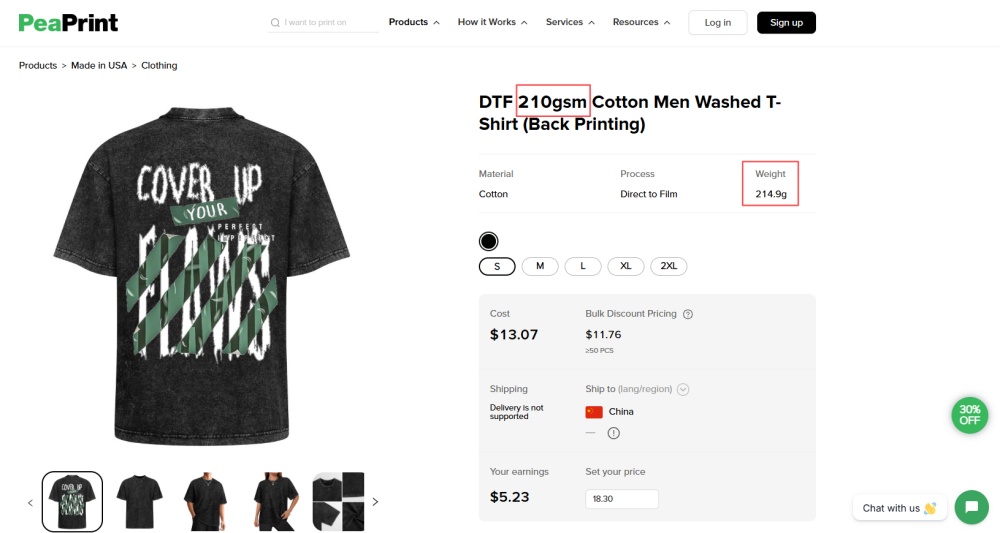Image resolution: width=1000 pixels, height=533 pixels.
Task: Choose the black color swatch
Action: point(488,241)
